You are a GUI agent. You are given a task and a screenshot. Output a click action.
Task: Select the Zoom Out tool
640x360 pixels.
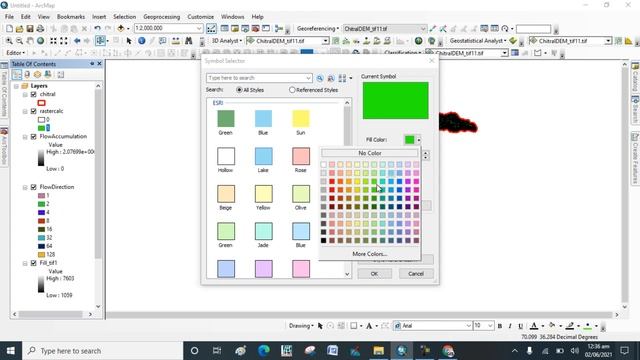[19, 41]
